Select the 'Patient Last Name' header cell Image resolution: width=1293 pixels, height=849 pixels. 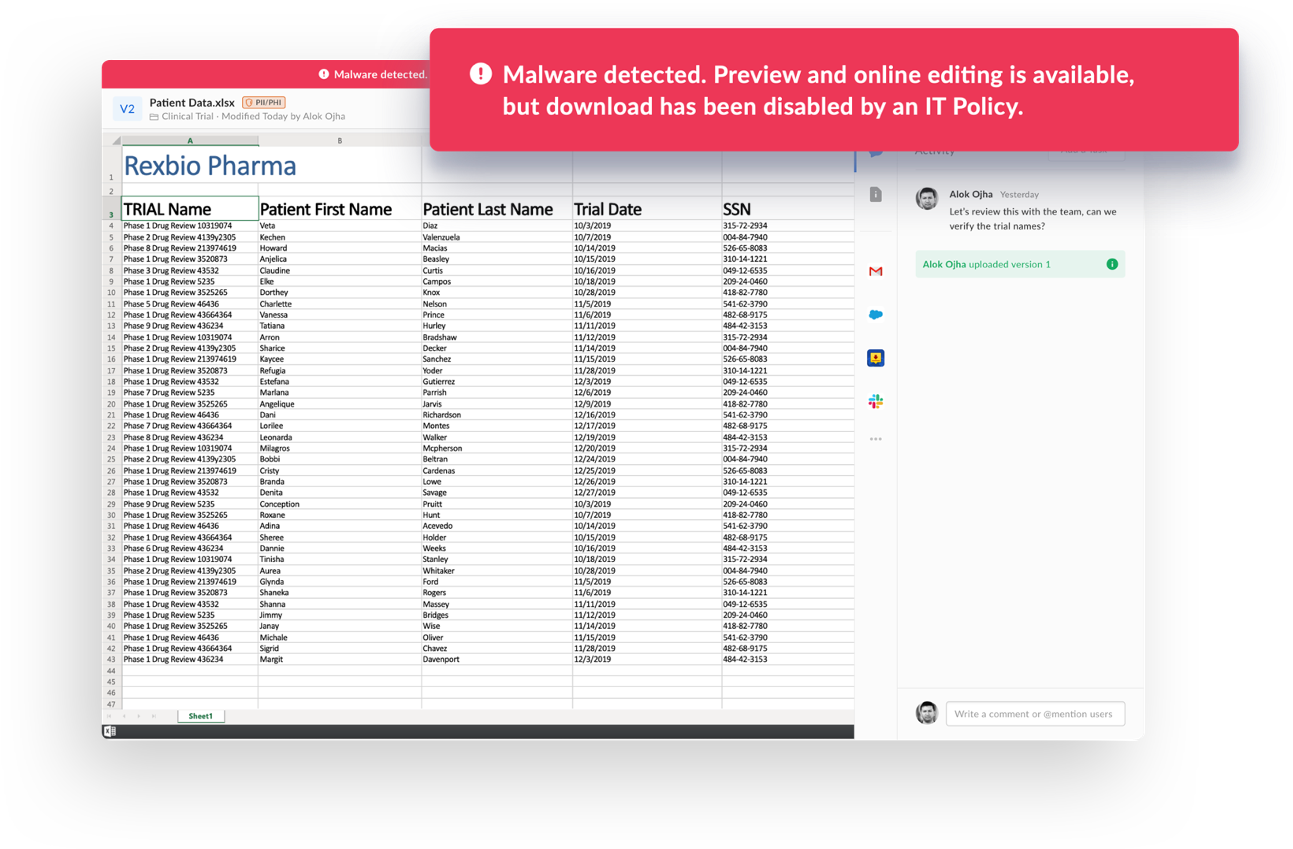[x=497, y=209]
